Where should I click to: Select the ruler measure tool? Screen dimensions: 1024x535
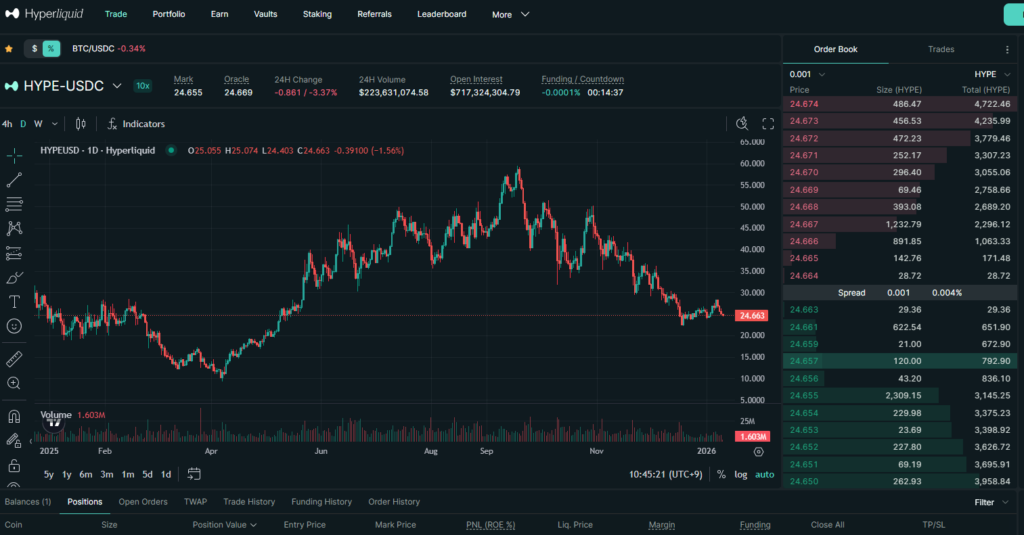14,358
